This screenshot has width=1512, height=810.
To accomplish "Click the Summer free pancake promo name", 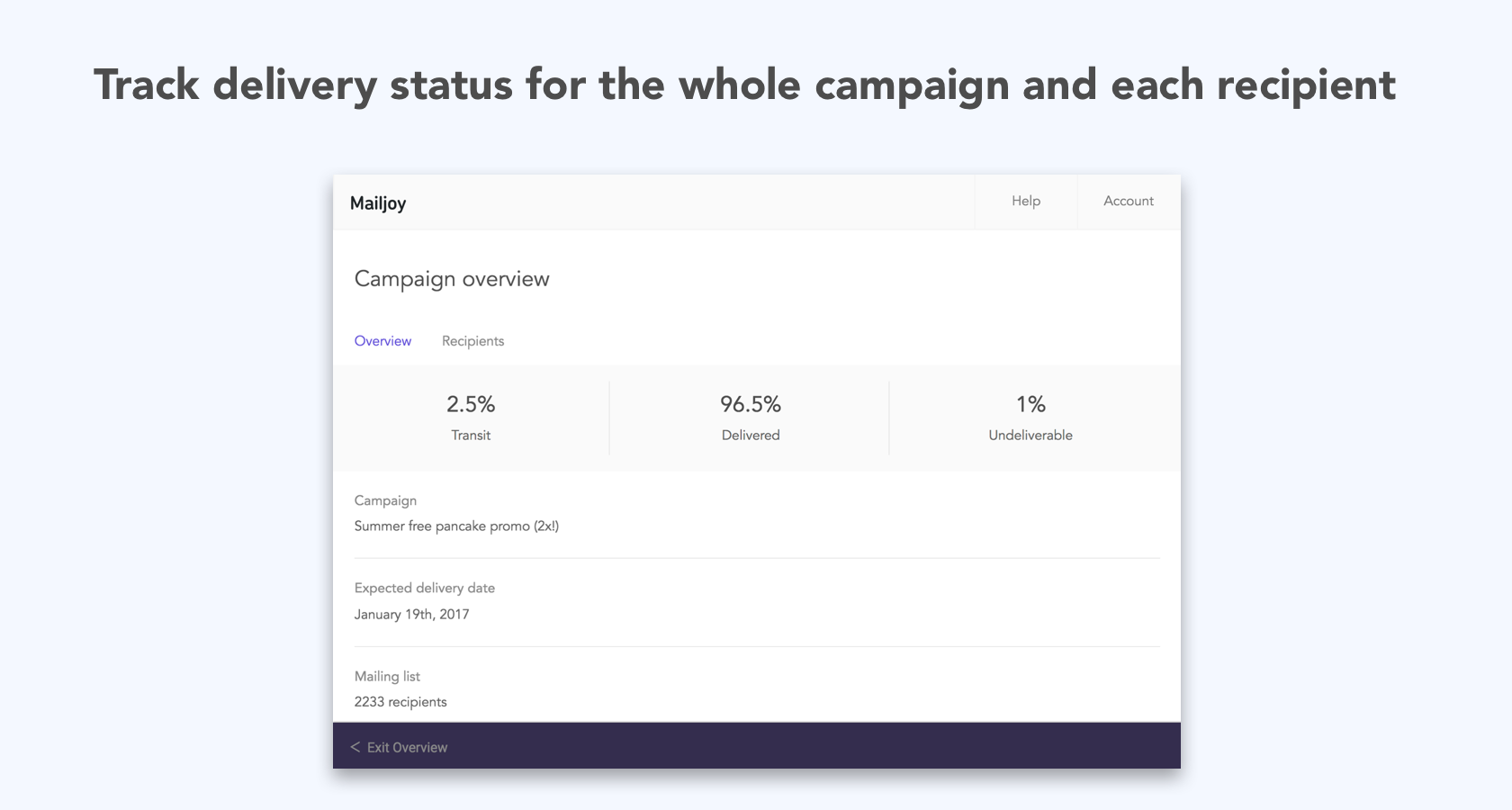I will click(456, 526).
